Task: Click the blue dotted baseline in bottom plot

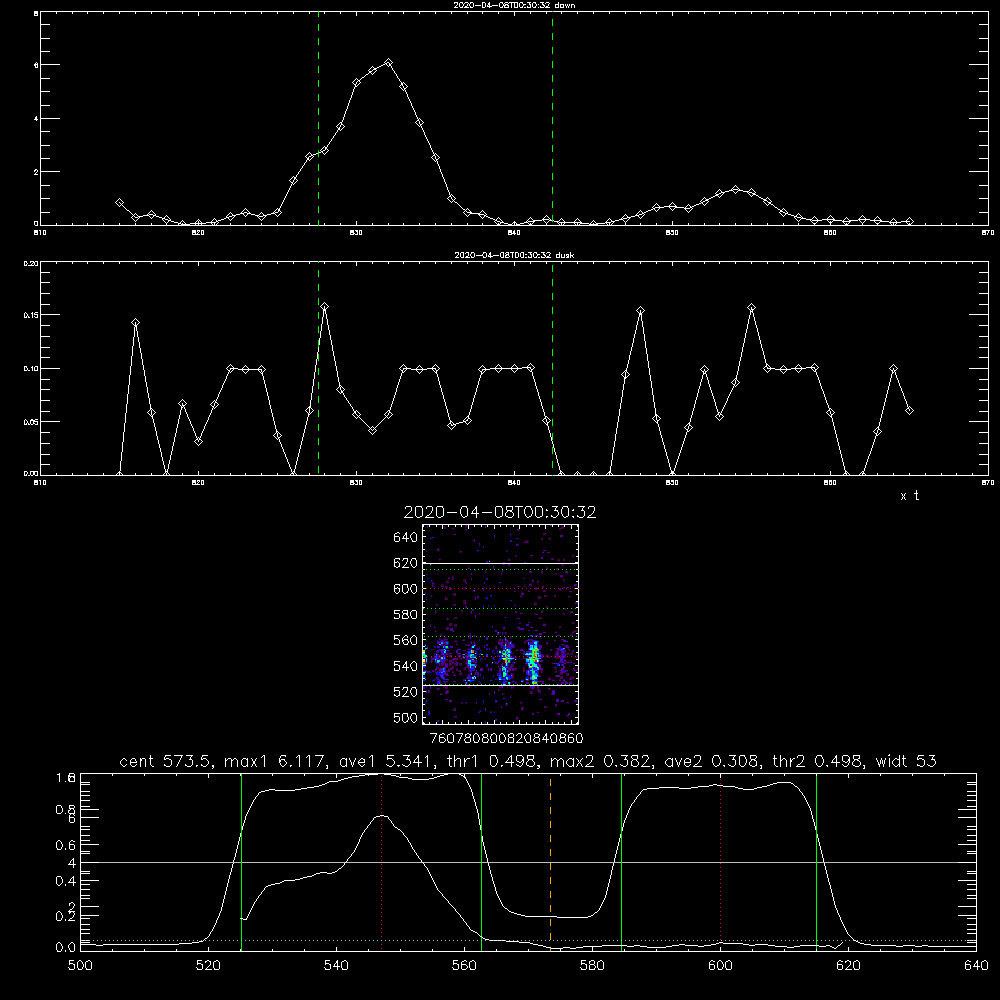Action: point(528,940)
